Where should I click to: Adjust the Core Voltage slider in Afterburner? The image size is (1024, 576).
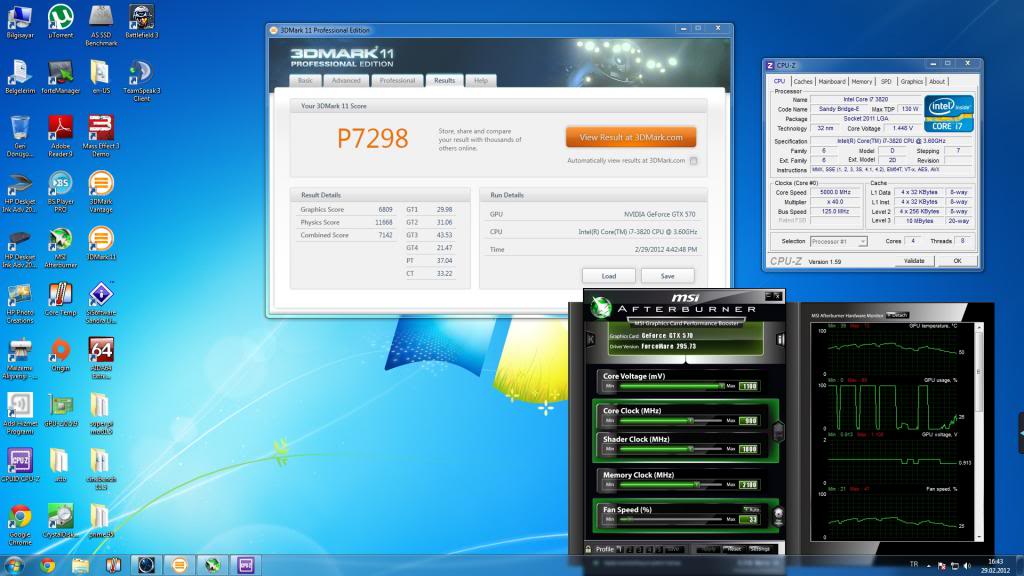pos(671,386)
